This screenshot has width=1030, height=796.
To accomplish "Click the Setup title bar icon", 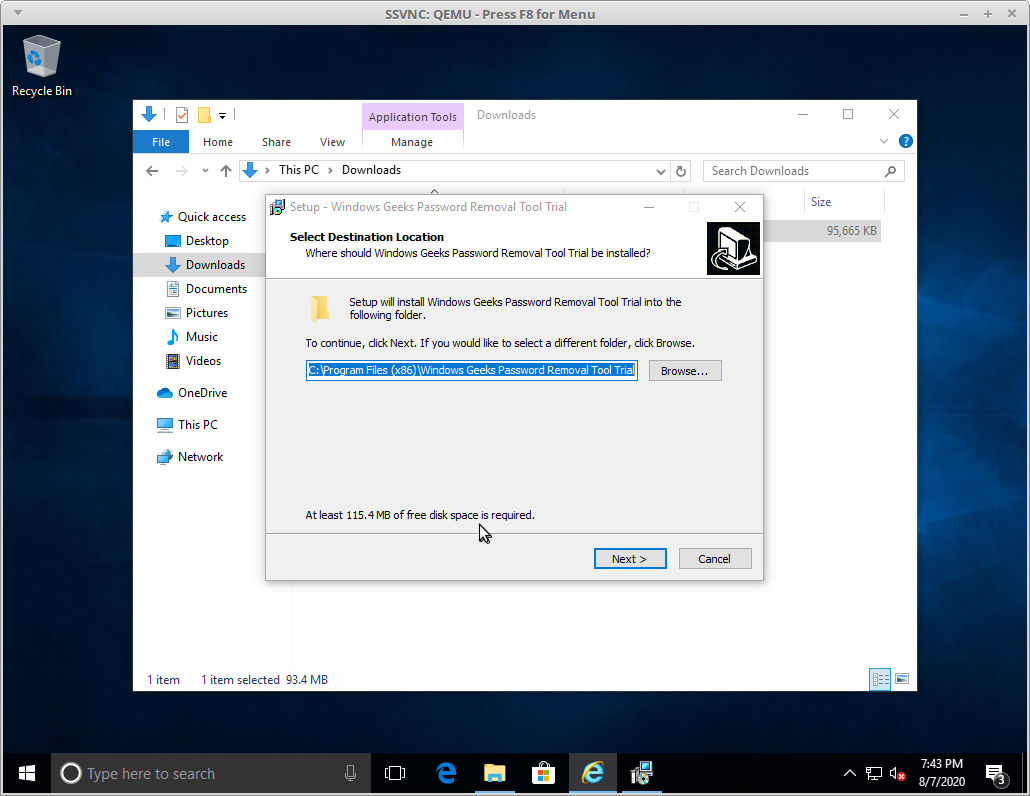I will pos(277,208).
